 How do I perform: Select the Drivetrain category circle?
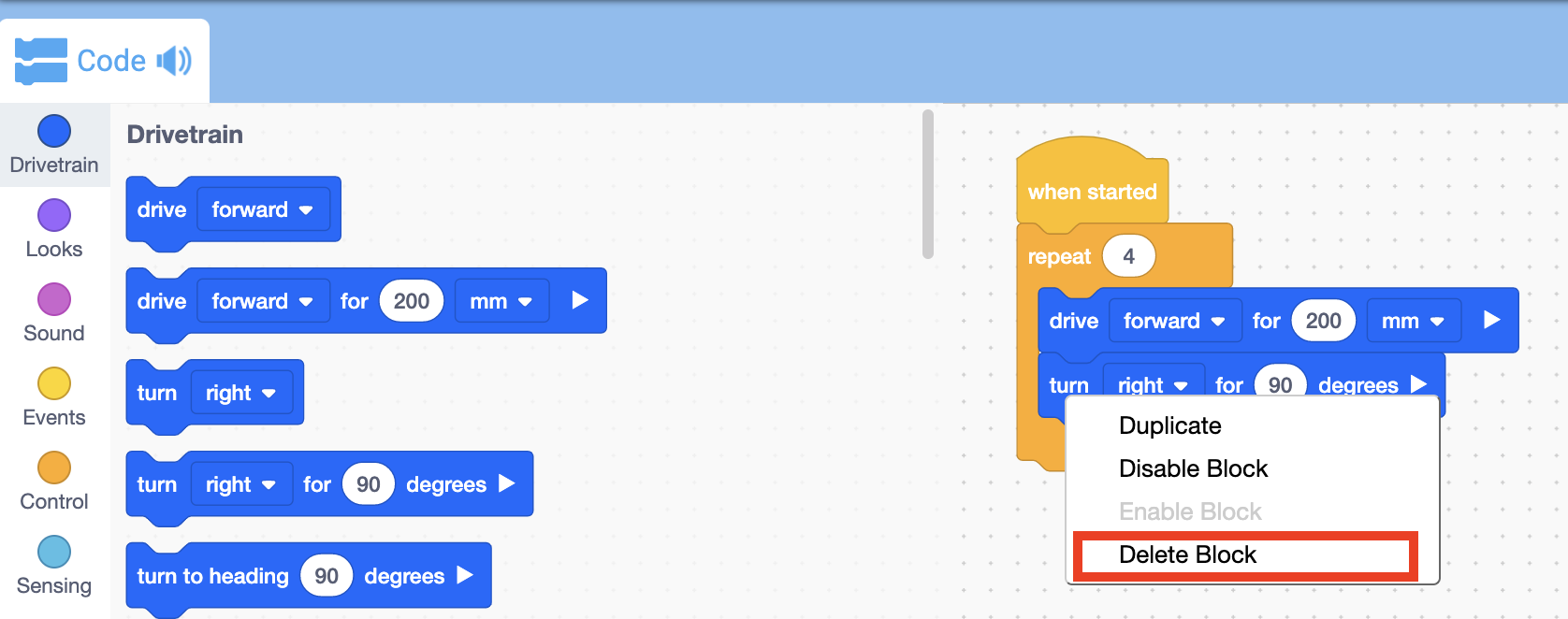coord(54,131)
